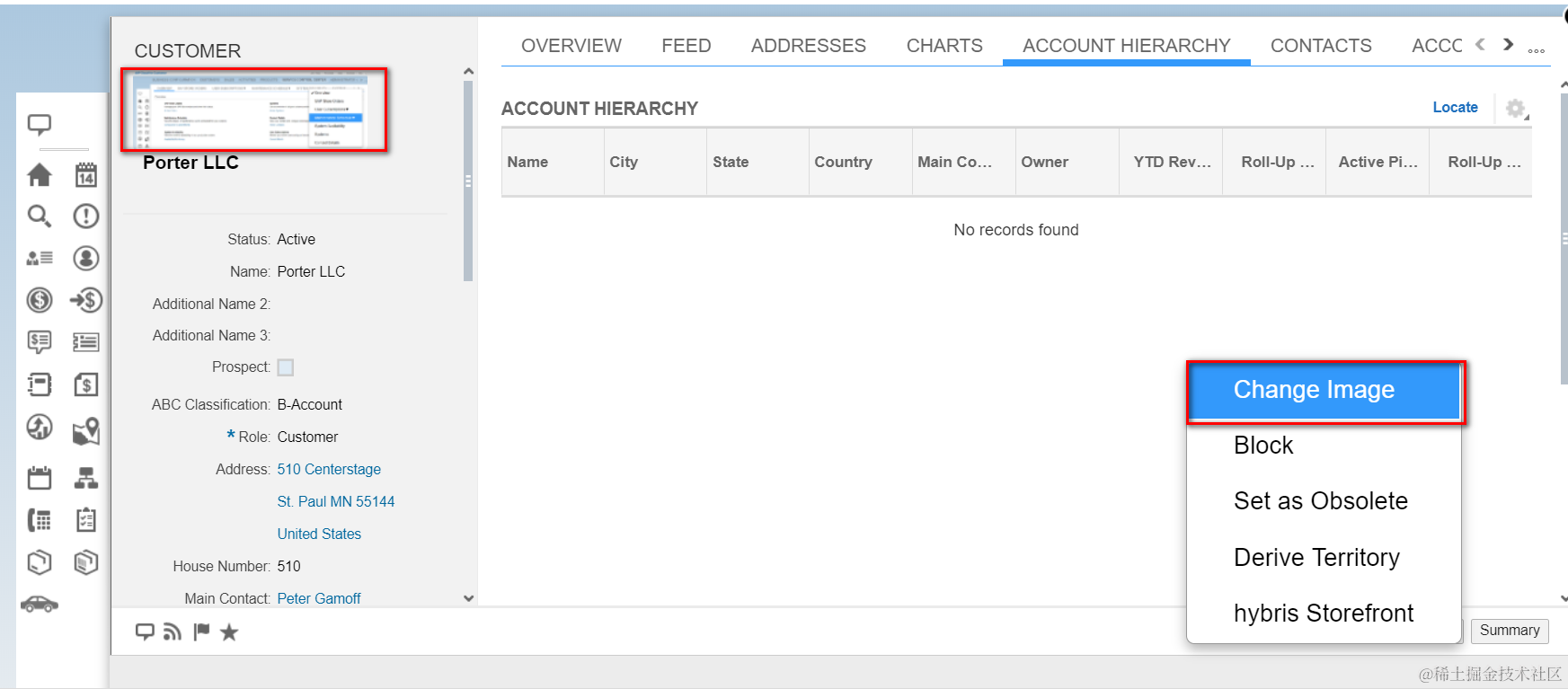Click the person-in-circle icon

pos(86,258)
